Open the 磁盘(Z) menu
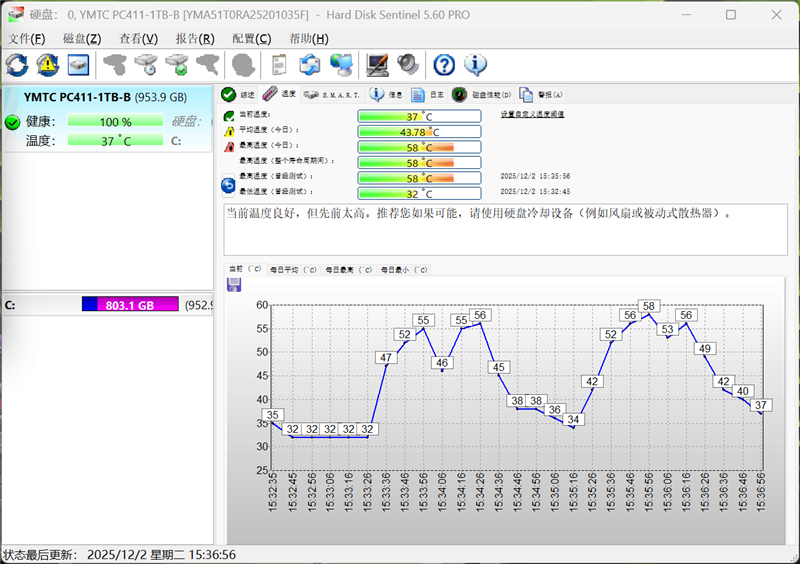The width and height of the screenshot is (800, 564). point(82,39)
